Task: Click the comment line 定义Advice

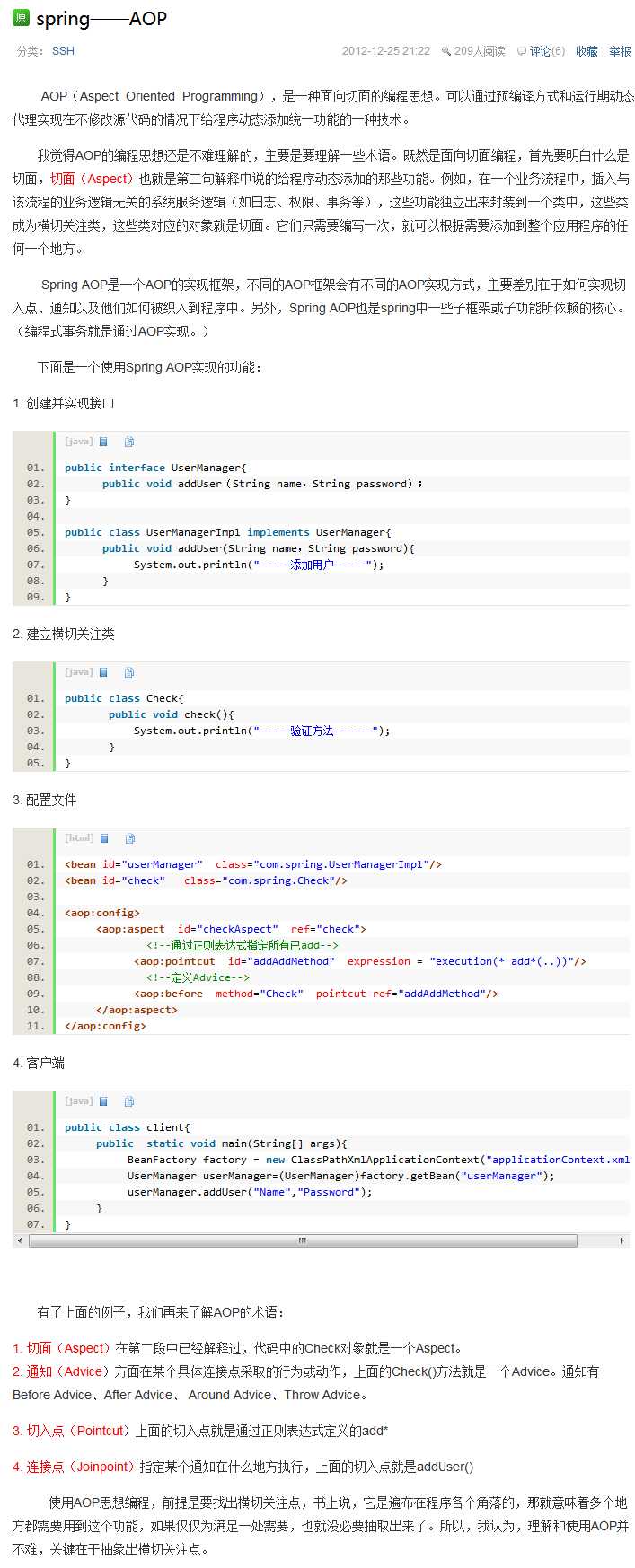Action: pos(198,977)
